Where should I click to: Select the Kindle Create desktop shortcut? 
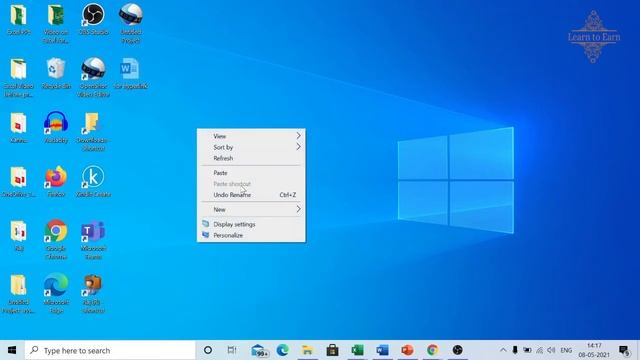(x=93, y=182)
